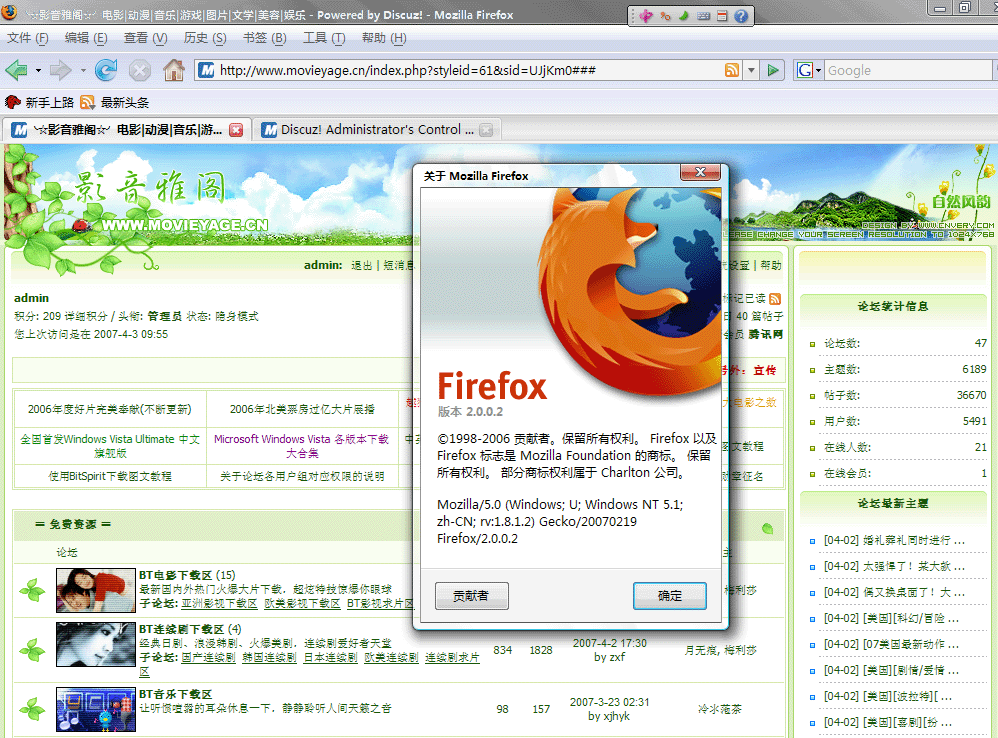This screenshot has height=738, width=998.
Task: Click the Back navigation arrow
Action: [16, 69]
